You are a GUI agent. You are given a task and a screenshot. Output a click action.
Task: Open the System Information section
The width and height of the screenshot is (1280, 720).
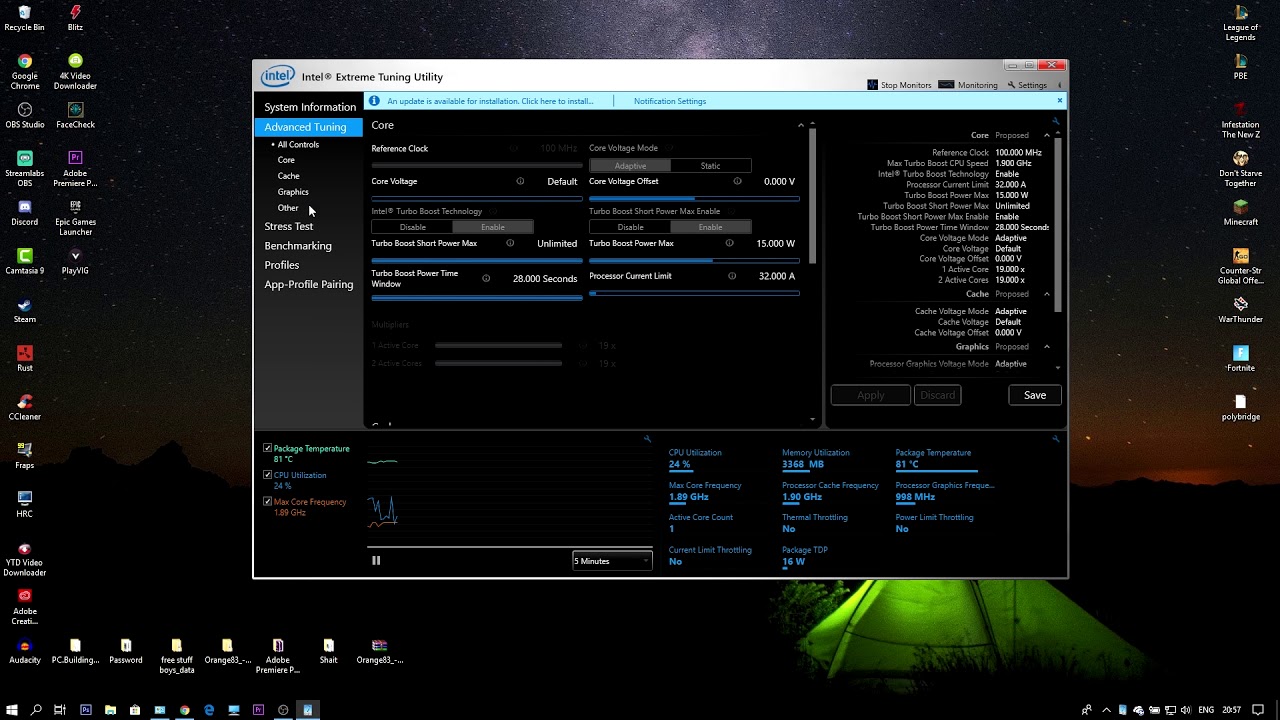pos(309,107)
